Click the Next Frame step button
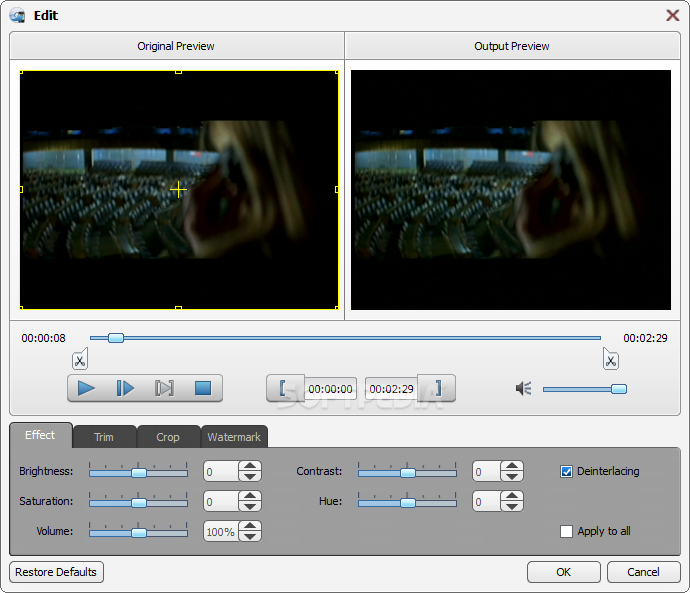Screen dimensions: 690x593 (x=125, y=388)
